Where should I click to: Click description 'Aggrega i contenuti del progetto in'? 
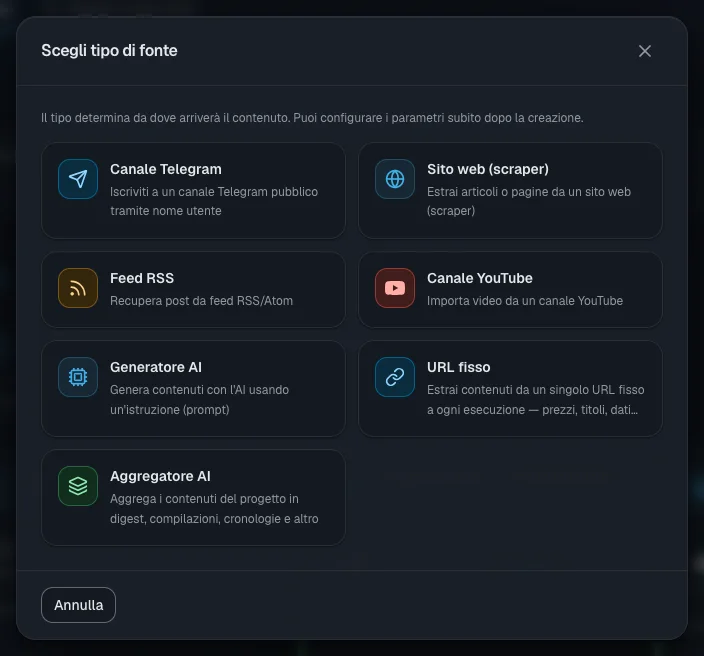(204, 499)
